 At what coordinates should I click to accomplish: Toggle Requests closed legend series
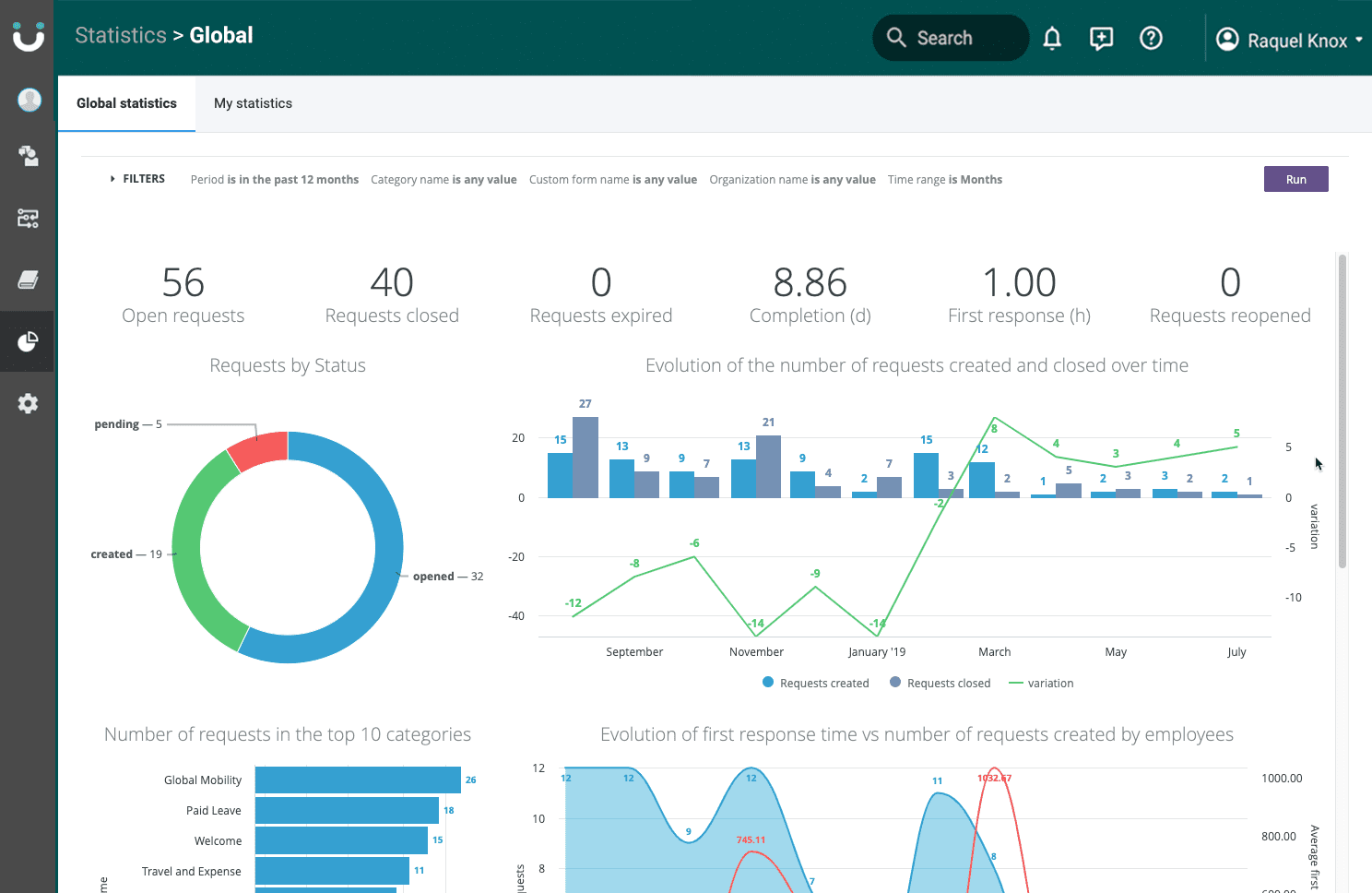tap(940, 683)
